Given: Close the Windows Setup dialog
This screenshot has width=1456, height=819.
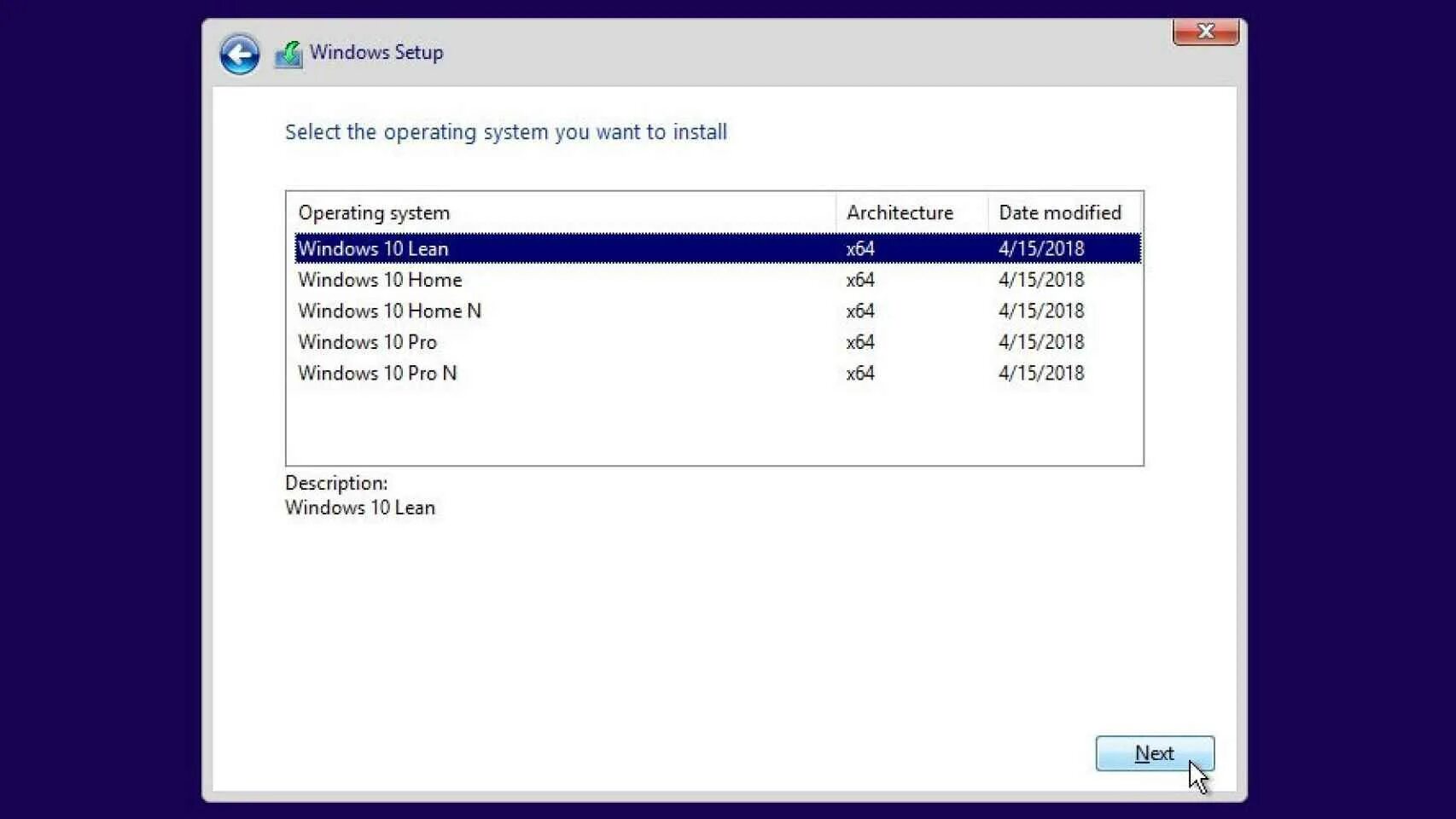Looking at the screenshot, I should (1205, 32).
